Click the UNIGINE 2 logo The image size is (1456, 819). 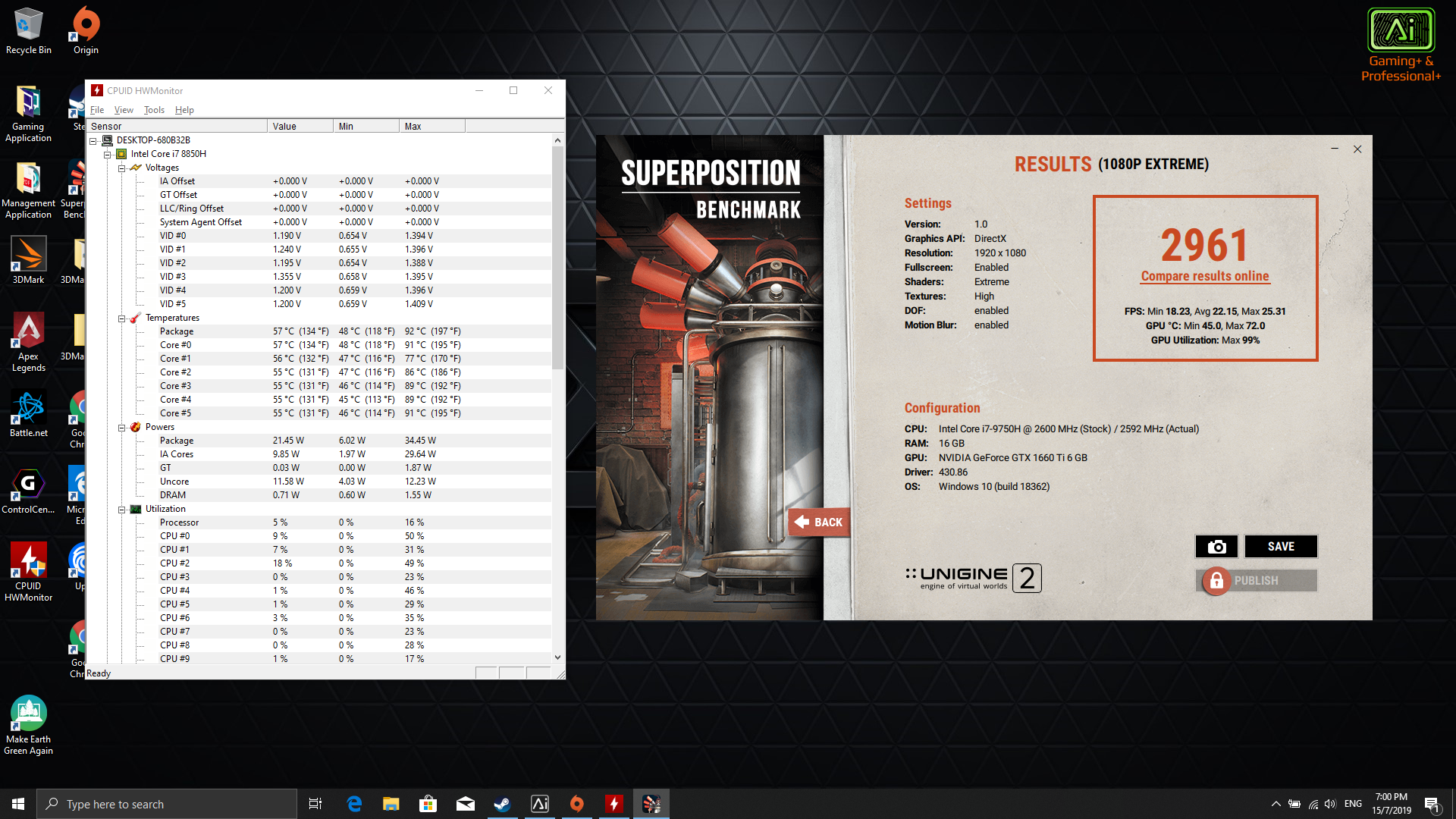point(974,578)
